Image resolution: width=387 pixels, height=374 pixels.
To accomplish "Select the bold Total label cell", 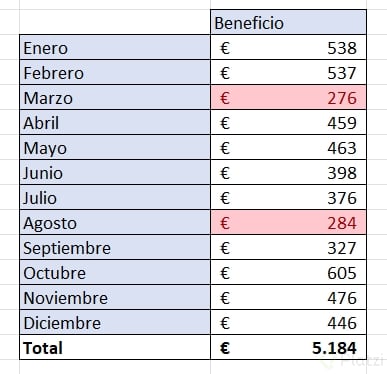I will coord(115,347).
